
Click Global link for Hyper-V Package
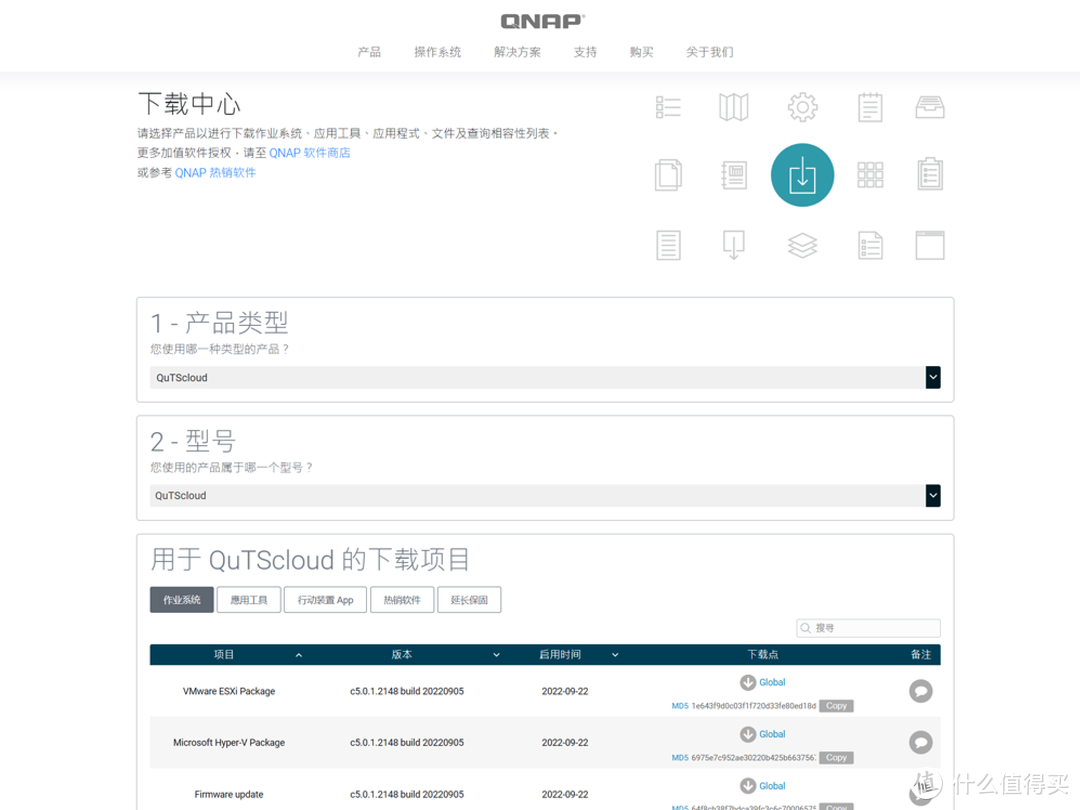(772, 734)
